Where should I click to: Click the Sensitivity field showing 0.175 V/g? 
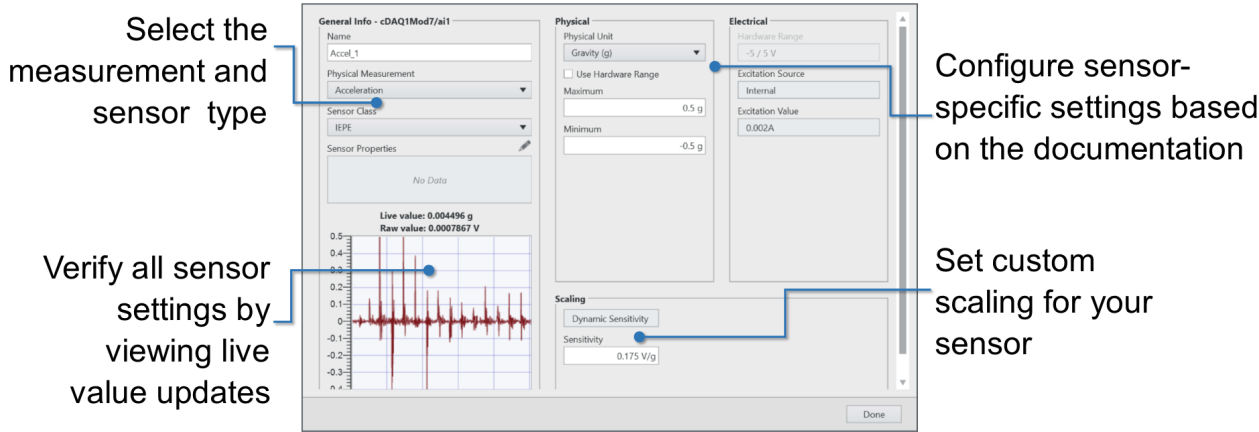(x=611, y=356)
